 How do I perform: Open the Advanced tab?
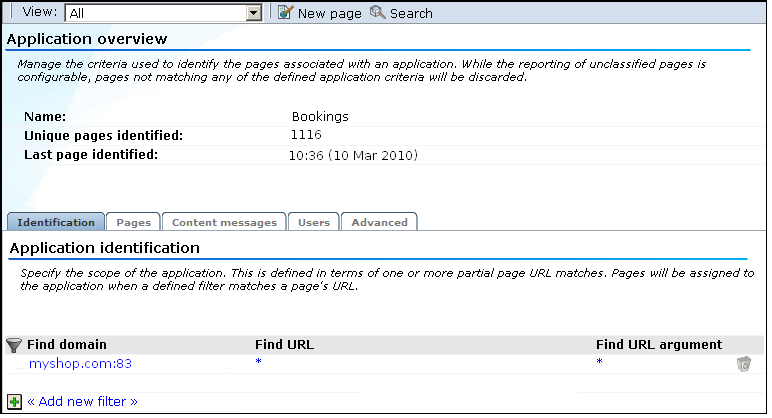(379, 222)
